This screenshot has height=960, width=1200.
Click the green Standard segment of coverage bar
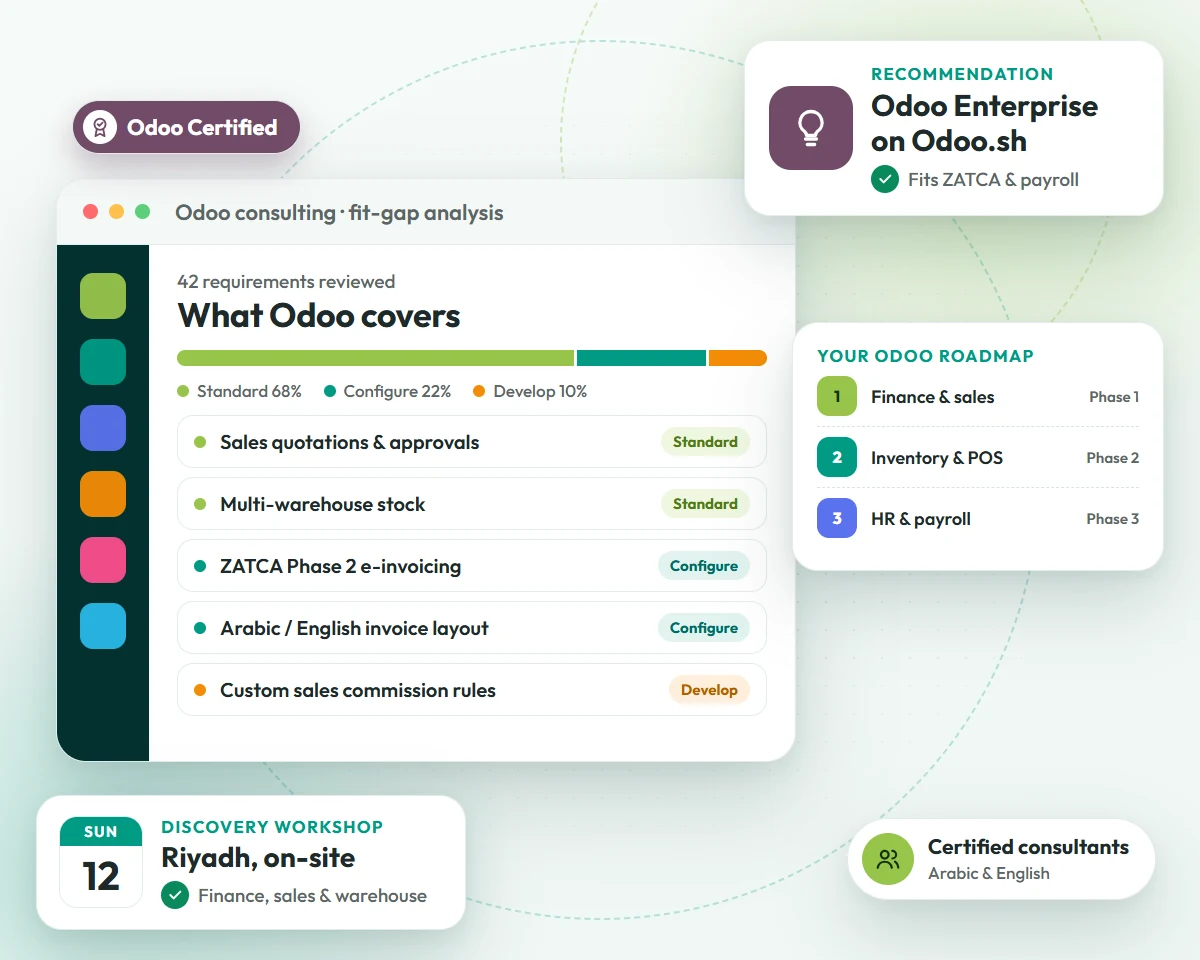(376, 358)
